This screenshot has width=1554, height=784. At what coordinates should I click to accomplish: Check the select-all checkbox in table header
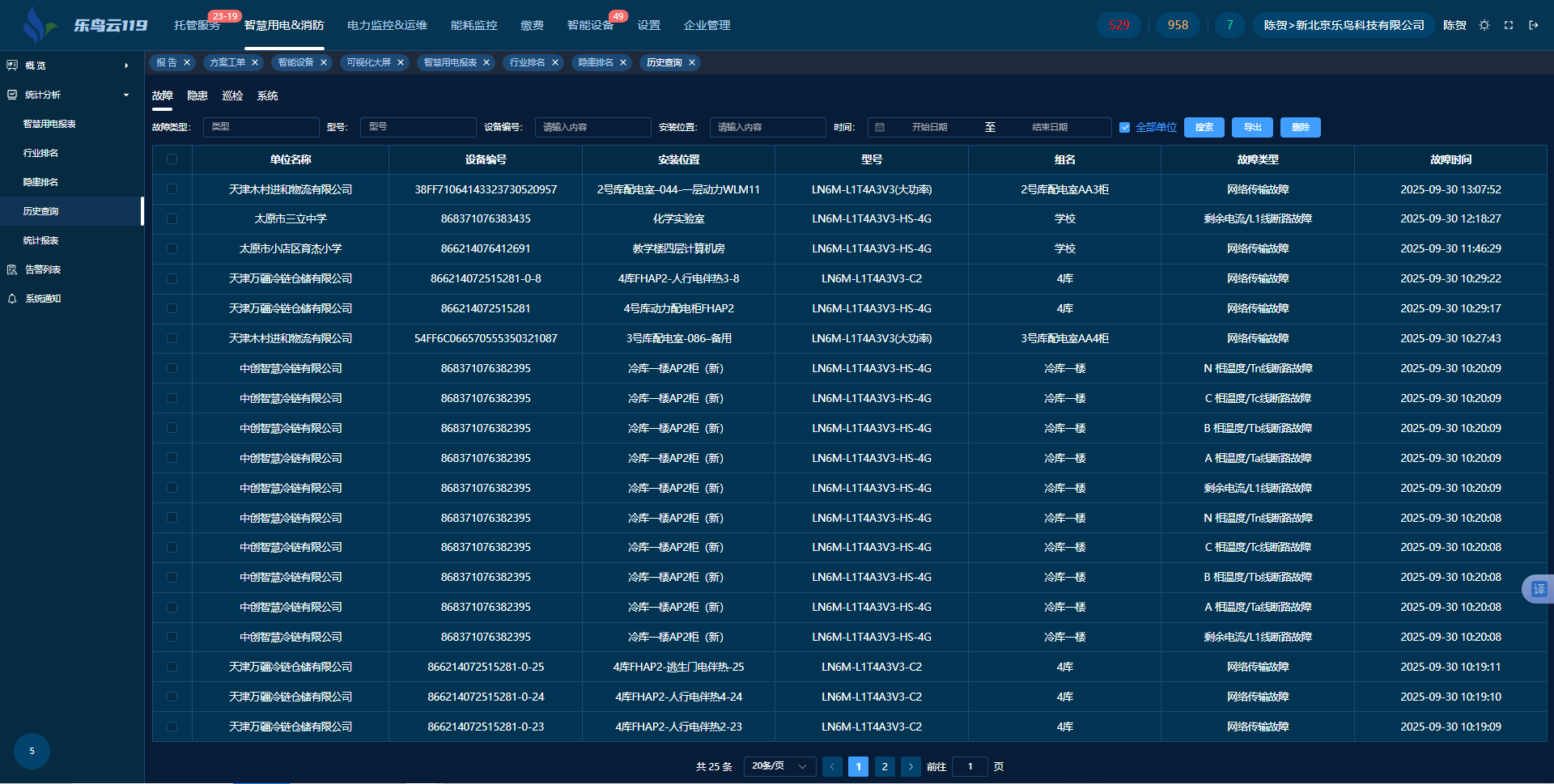tap(172, 159)
